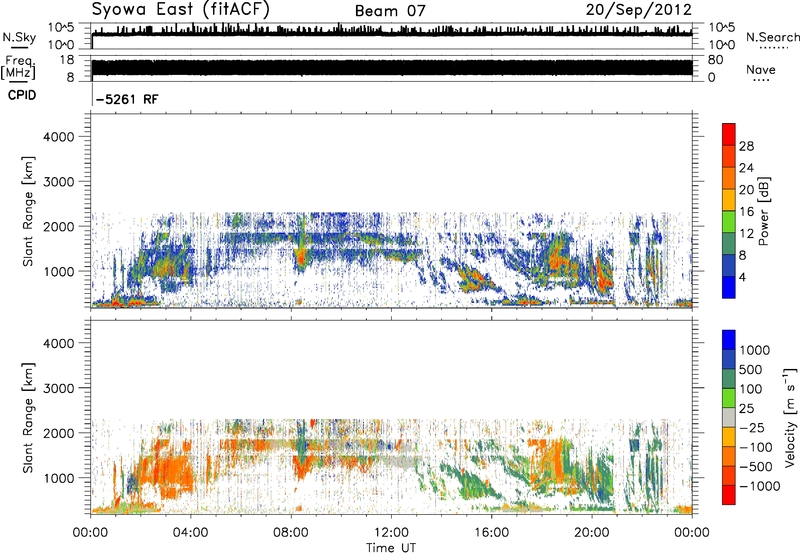
Task: Click the '4' tick on power scale
Action: [742, 277]
